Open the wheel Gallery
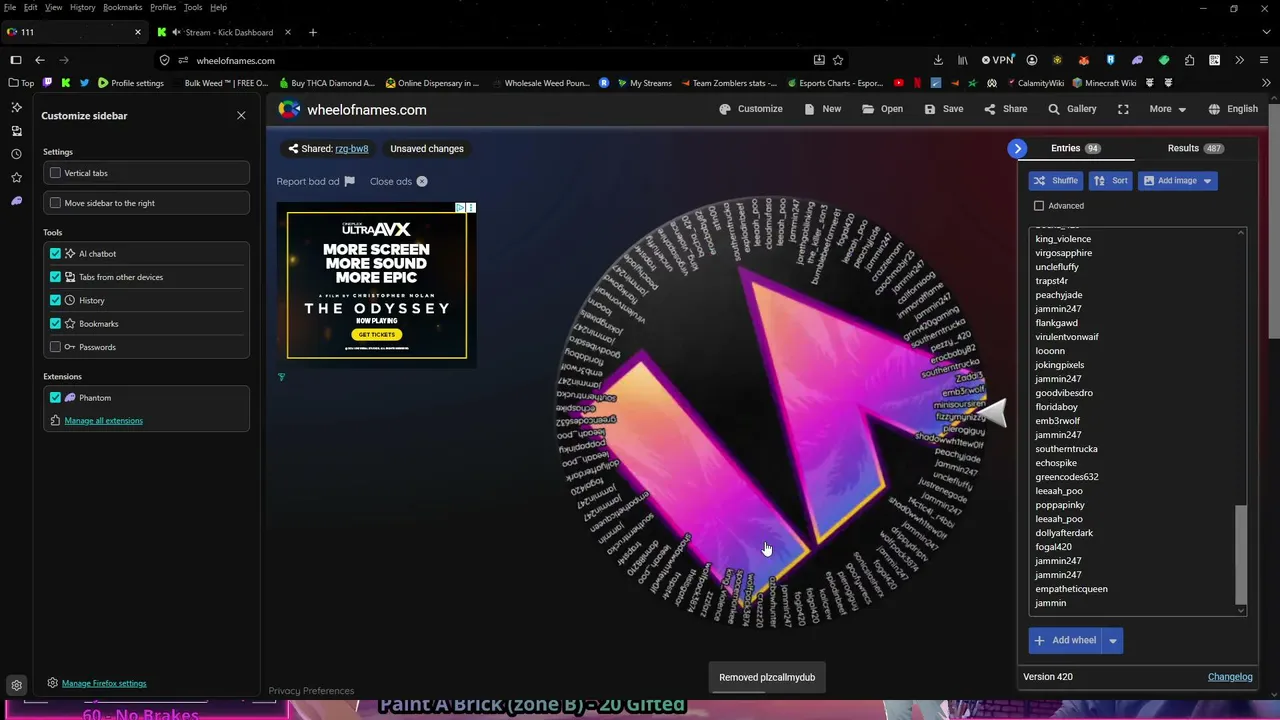 click(1072, 109)
